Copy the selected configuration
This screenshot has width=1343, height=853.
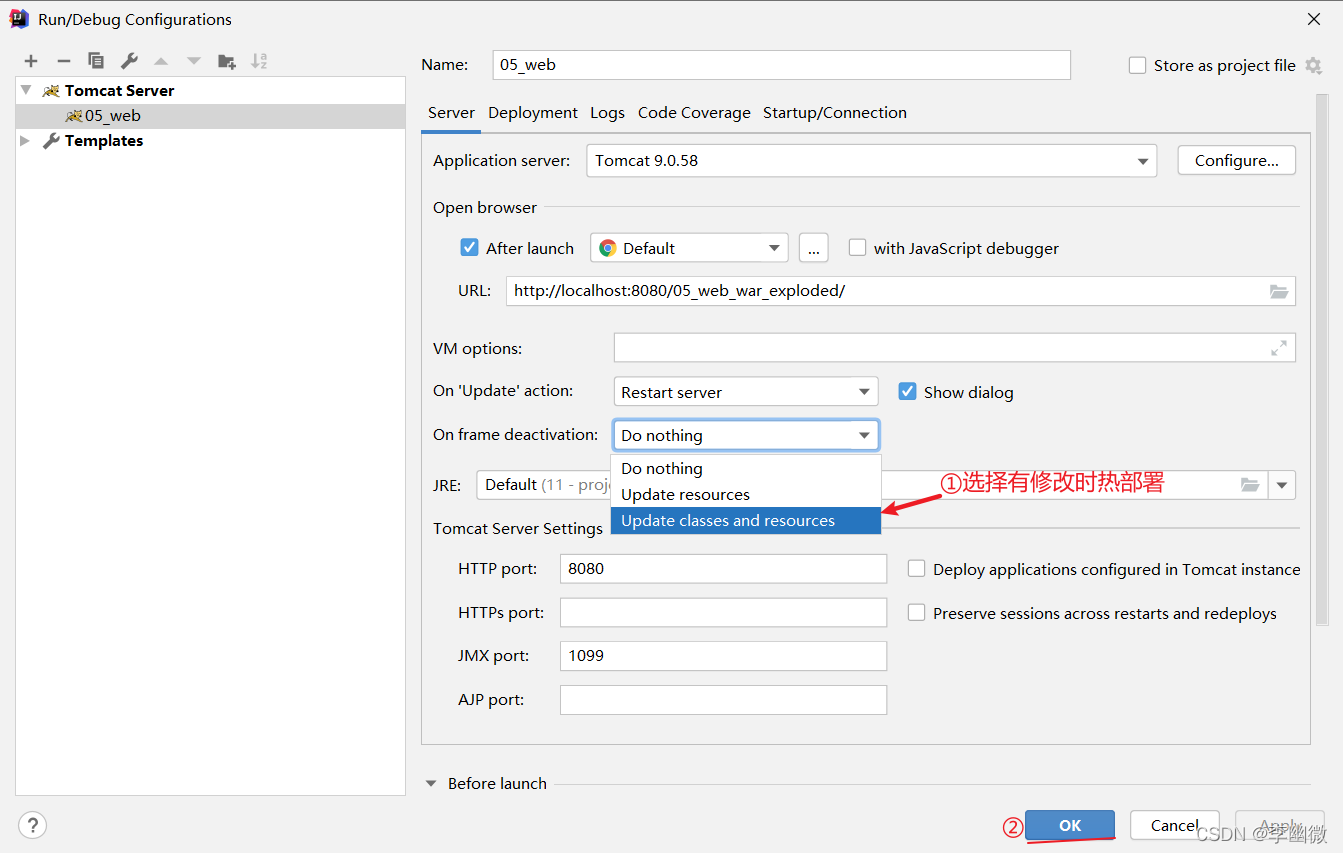tap(96, 61)
